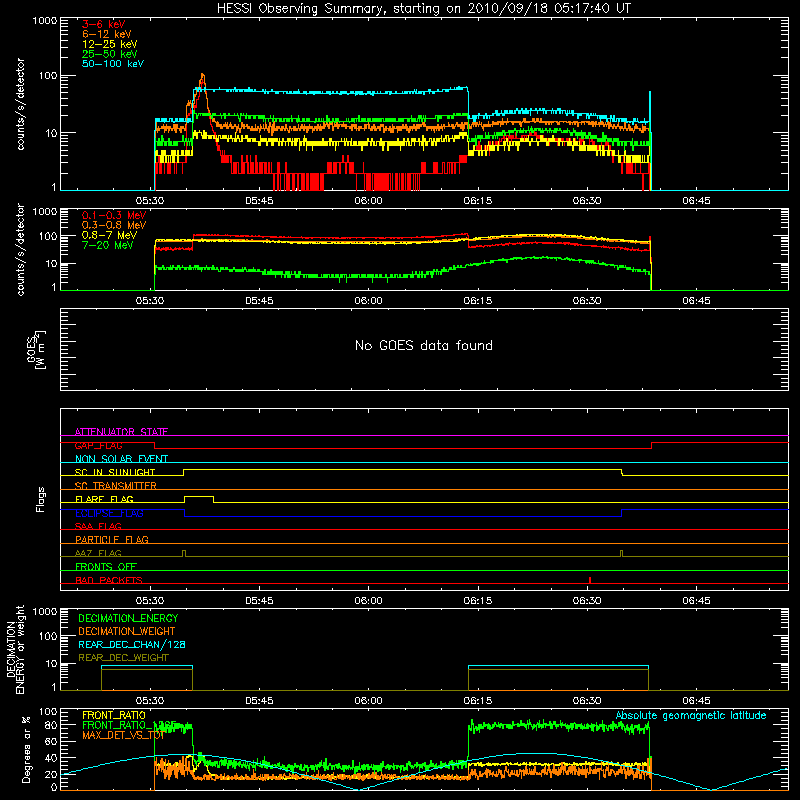This screenshot has width=800, height=800.
Task: Select the BAD_PACKETS flag label
Action: point(109,580)
